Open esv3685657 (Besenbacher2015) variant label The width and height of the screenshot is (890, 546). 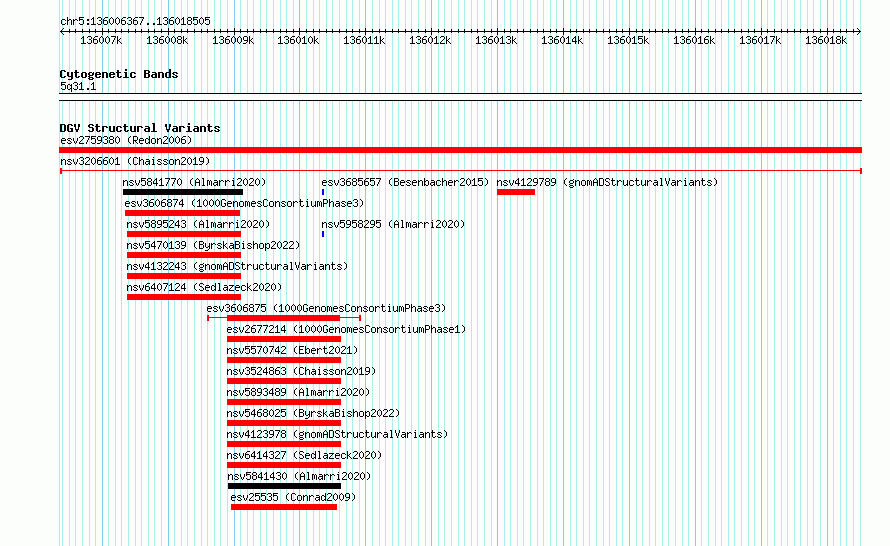(x=405, y=182)
